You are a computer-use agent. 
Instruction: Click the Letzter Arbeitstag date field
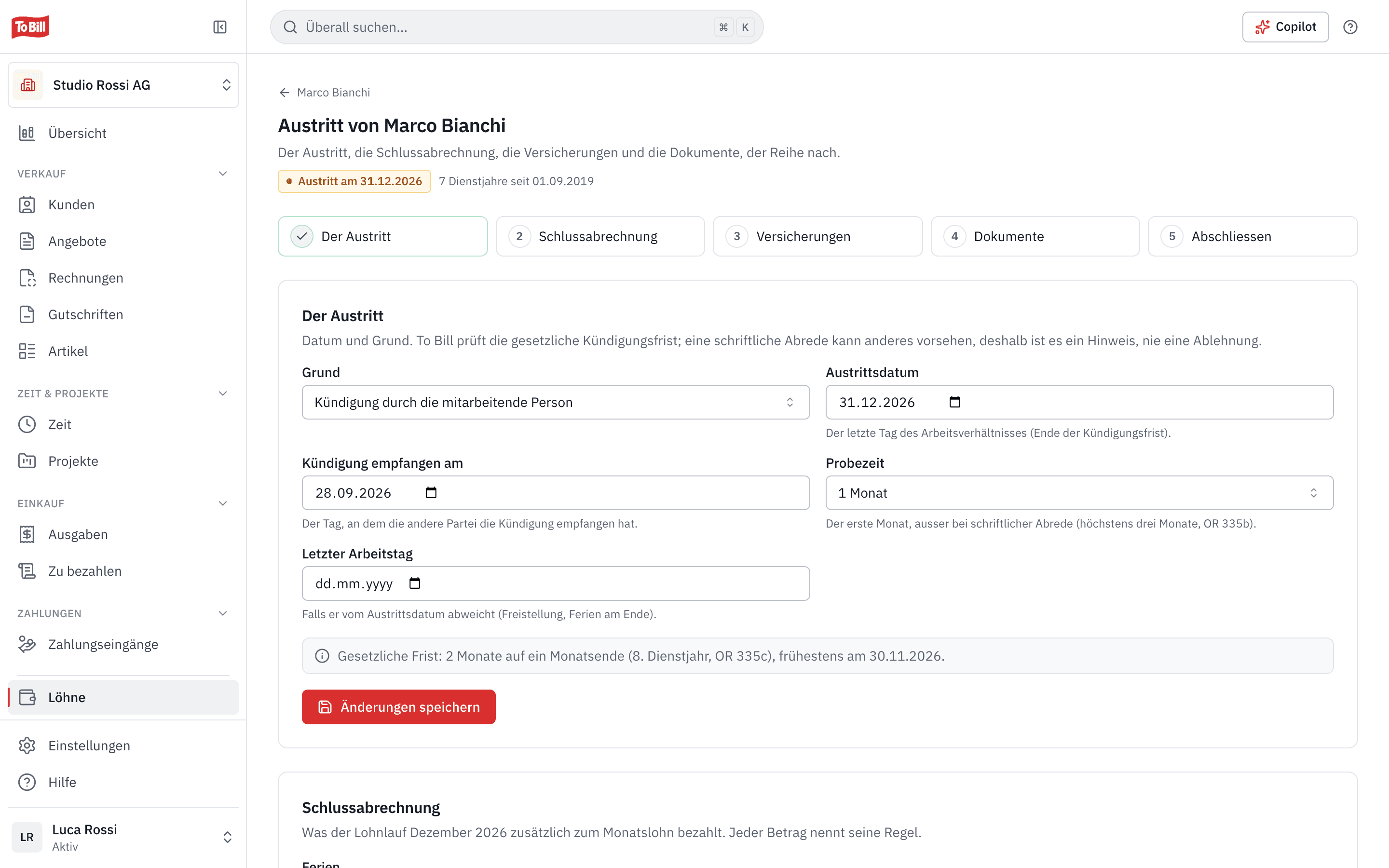pos(556,583)
